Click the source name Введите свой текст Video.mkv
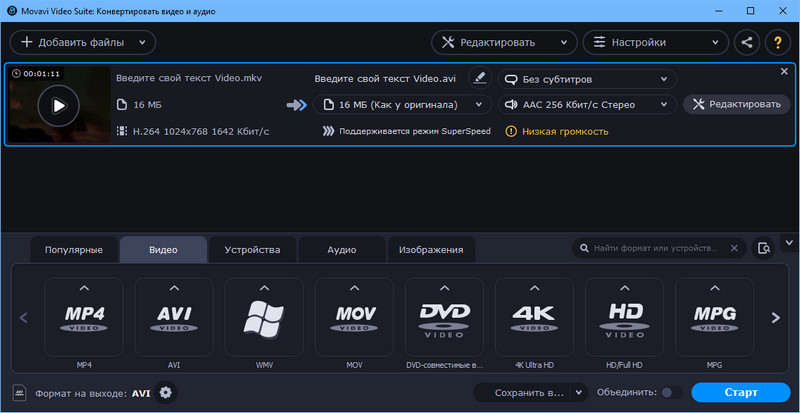Image resolution: width=800 pixels, height=413 pixels. point(189,79)
